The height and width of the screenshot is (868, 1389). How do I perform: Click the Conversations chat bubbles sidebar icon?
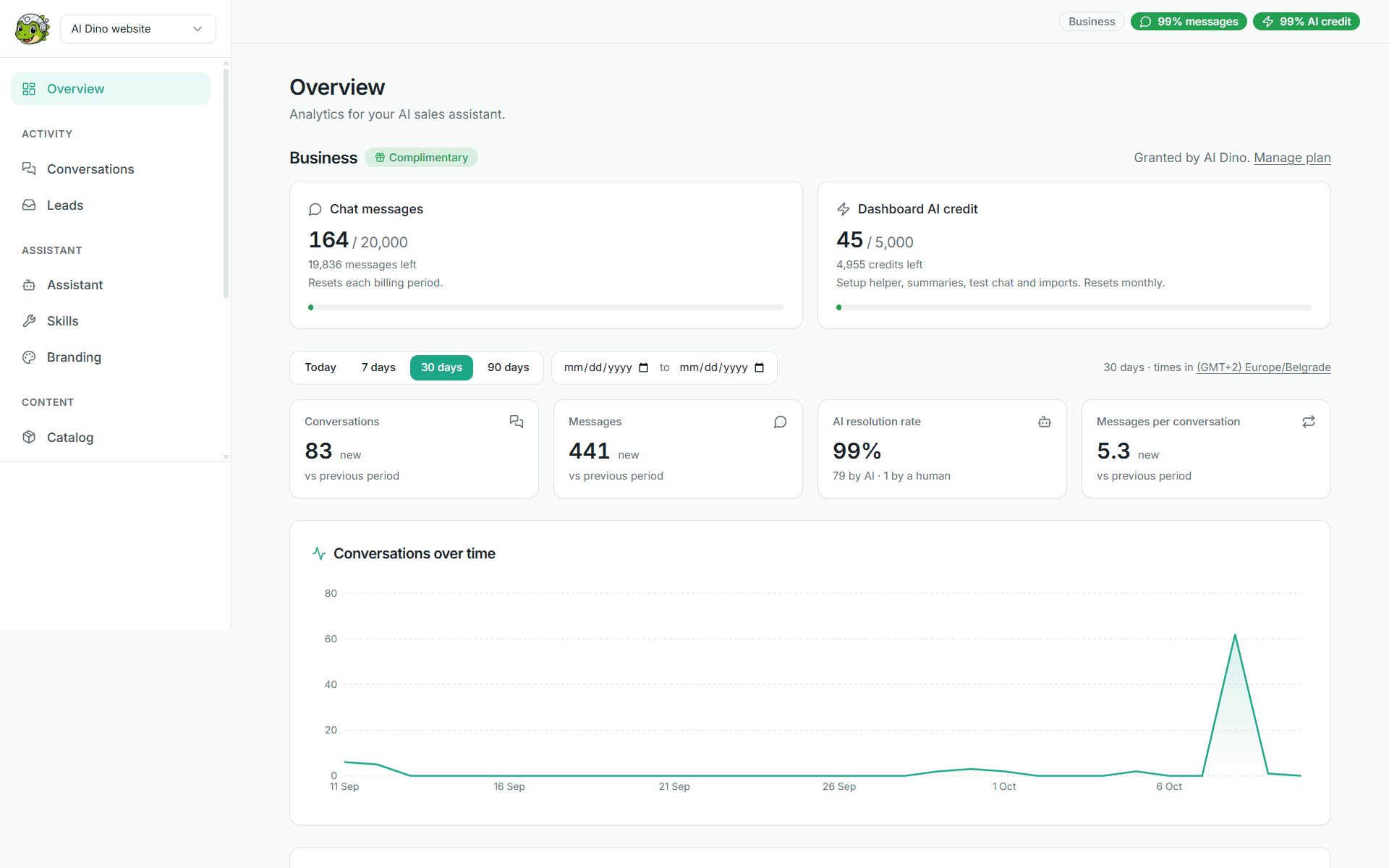29,169
